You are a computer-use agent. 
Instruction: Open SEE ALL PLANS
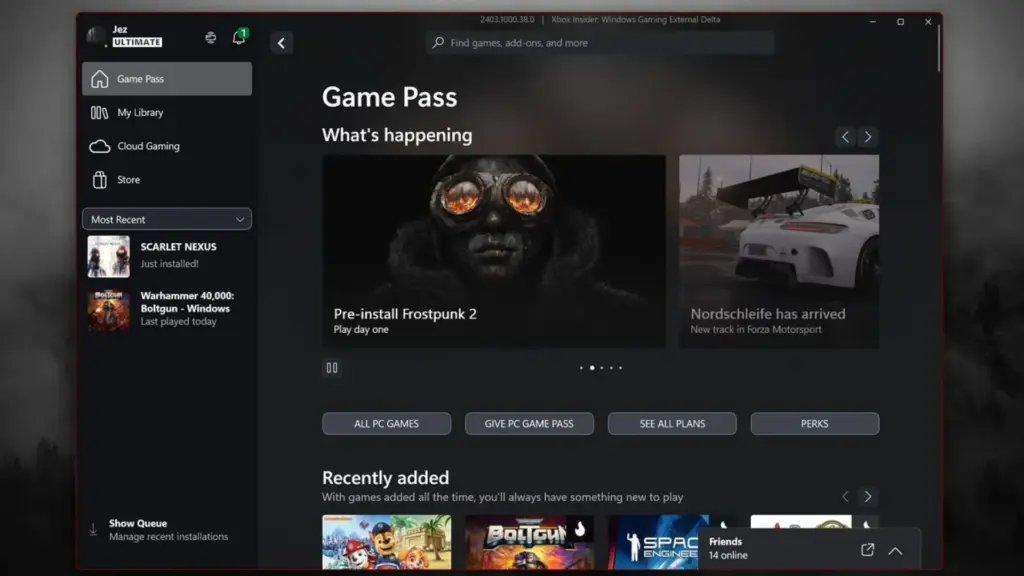pyautogui.click(x=671, y=423)
